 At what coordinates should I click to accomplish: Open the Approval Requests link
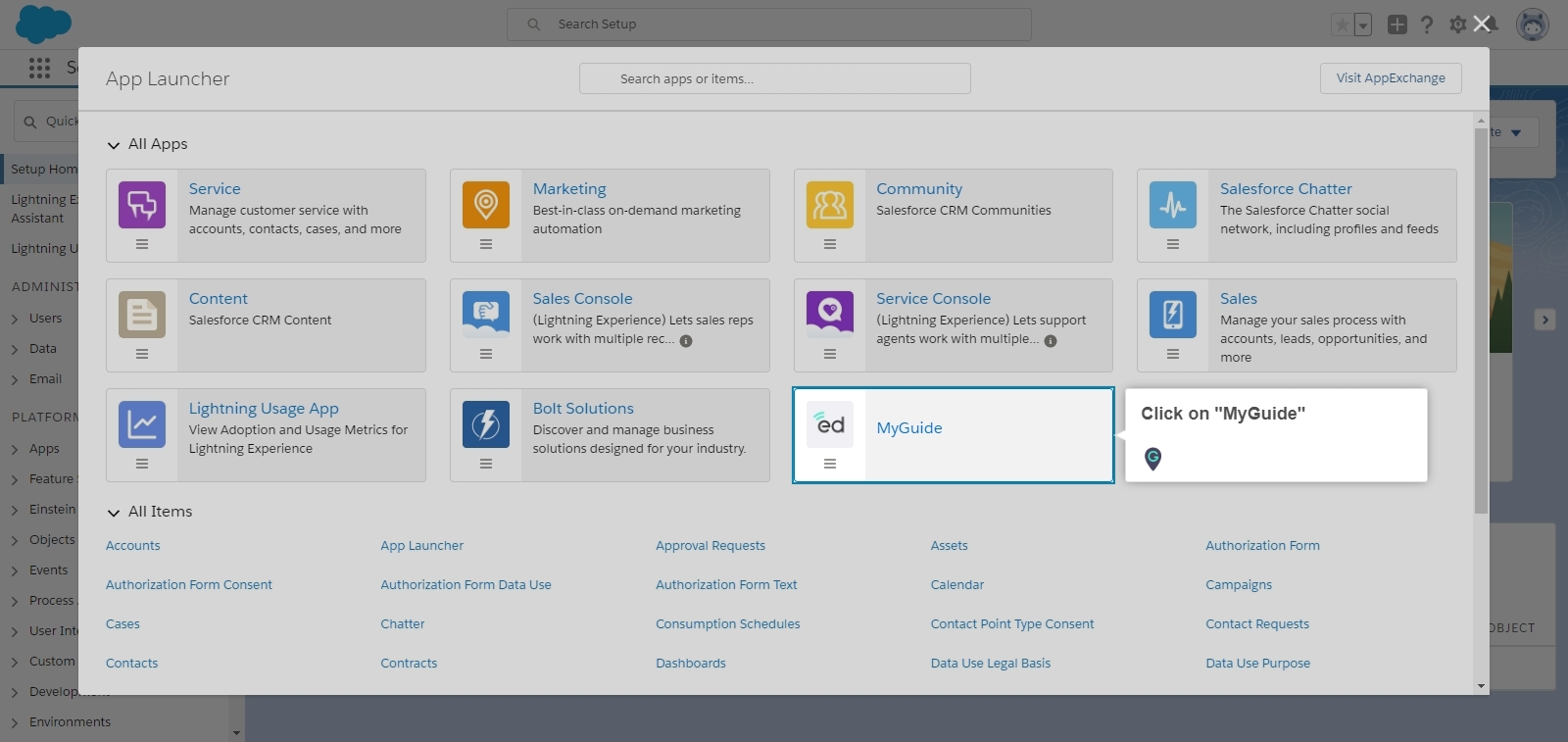point(710,546)
